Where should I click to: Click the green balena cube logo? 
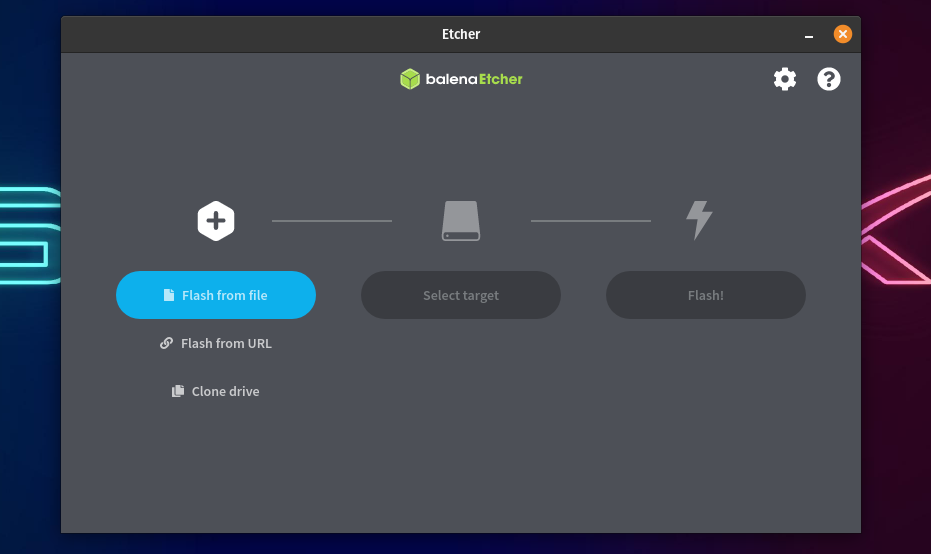pyautogui.click(x=410, y=79)
